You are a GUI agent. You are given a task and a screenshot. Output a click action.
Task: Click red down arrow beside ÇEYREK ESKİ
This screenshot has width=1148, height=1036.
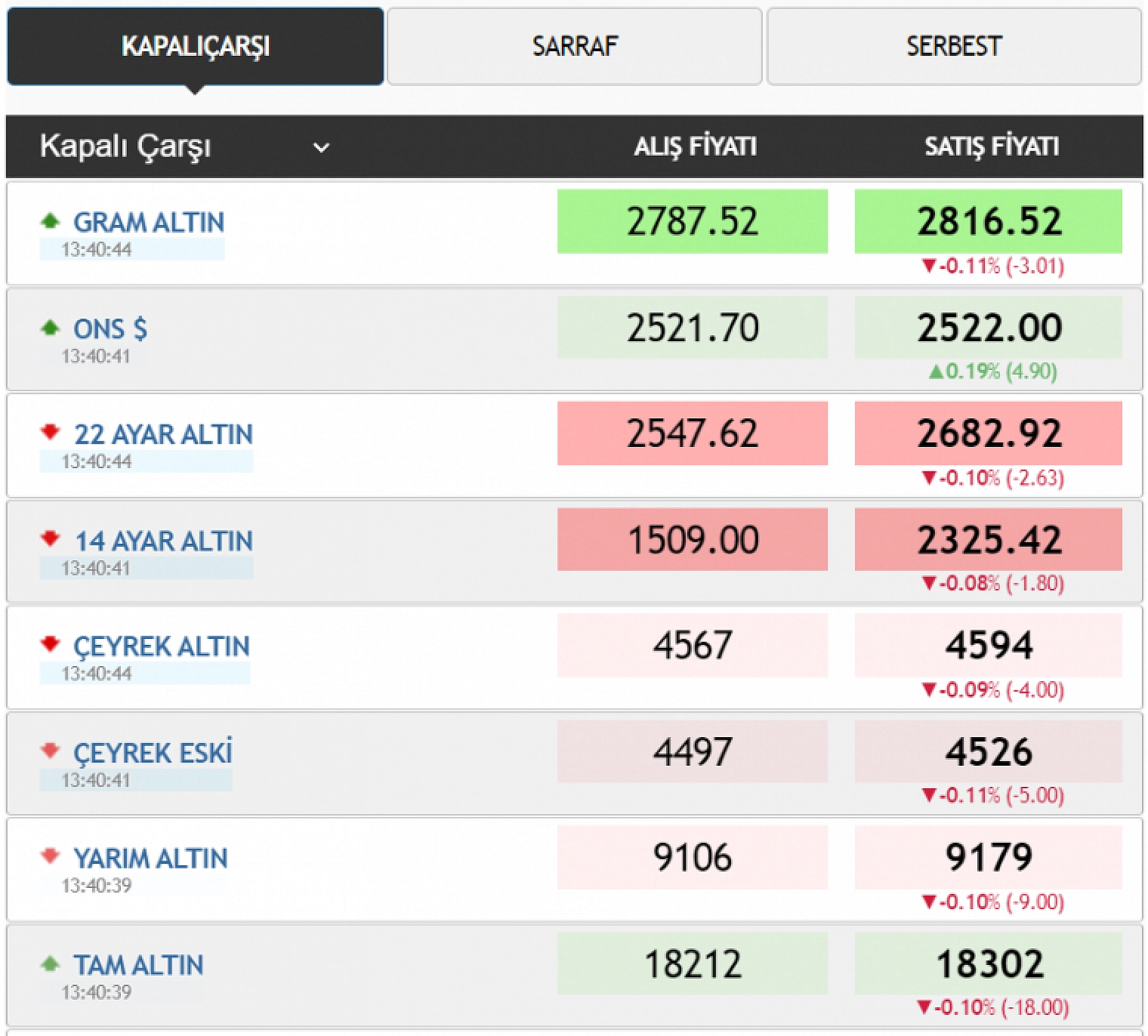tap(50, 751)
